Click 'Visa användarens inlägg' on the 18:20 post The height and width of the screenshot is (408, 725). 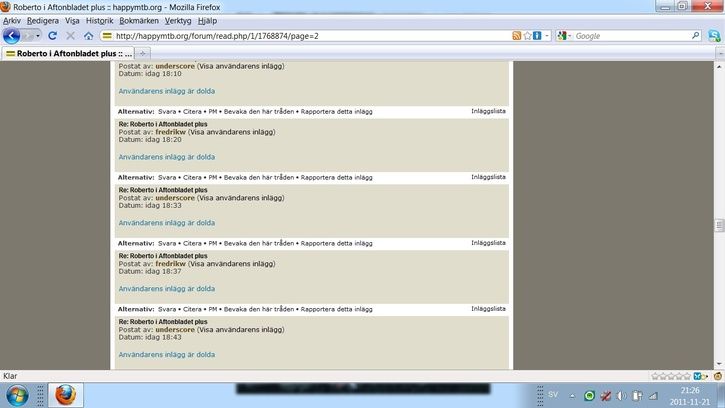coord(232,132)
